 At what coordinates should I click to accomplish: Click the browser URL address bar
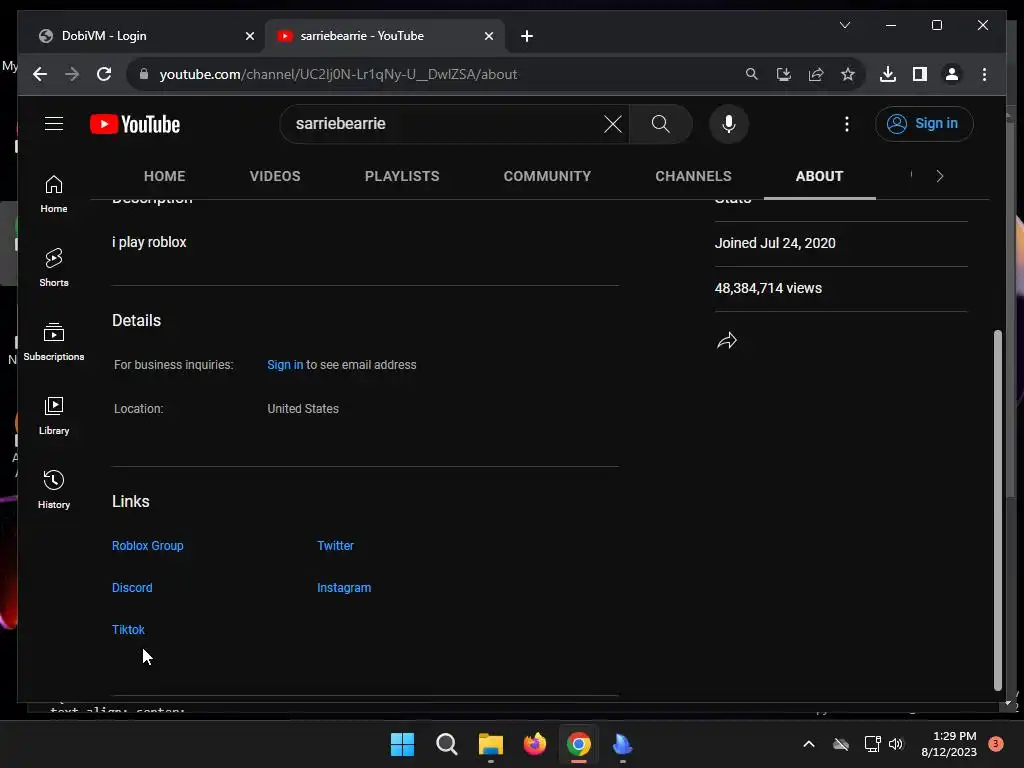(444, 74)
